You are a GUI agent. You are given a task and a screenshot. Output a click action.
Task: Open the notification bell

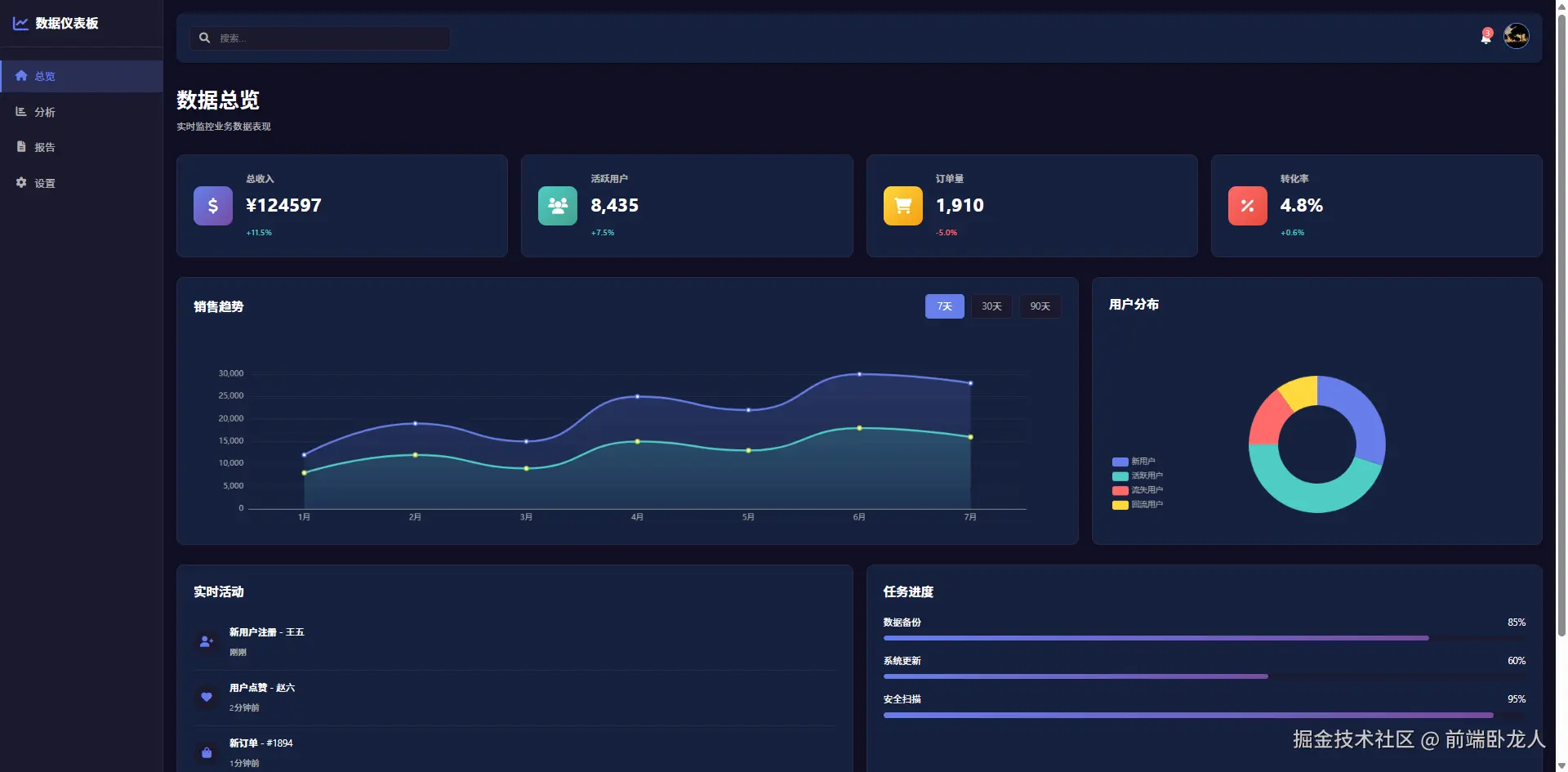1486,37
